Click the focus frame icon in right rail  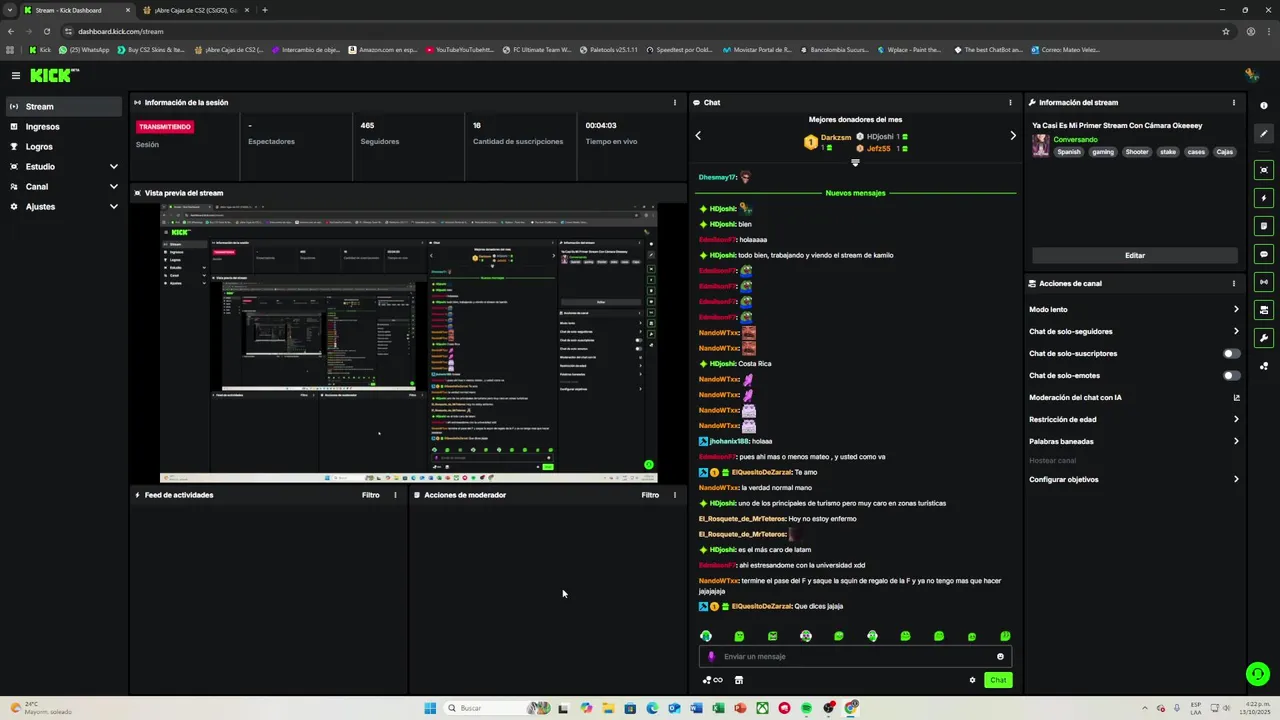tap(1264, 170)
